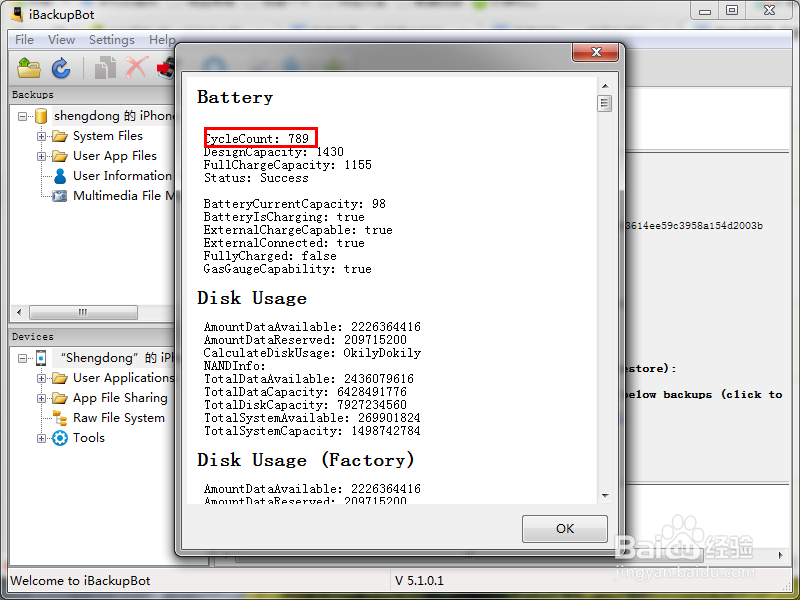800x600 pixels.
Task: Click the dialog vertical scrollbar thumb
Action: point(605,104)
